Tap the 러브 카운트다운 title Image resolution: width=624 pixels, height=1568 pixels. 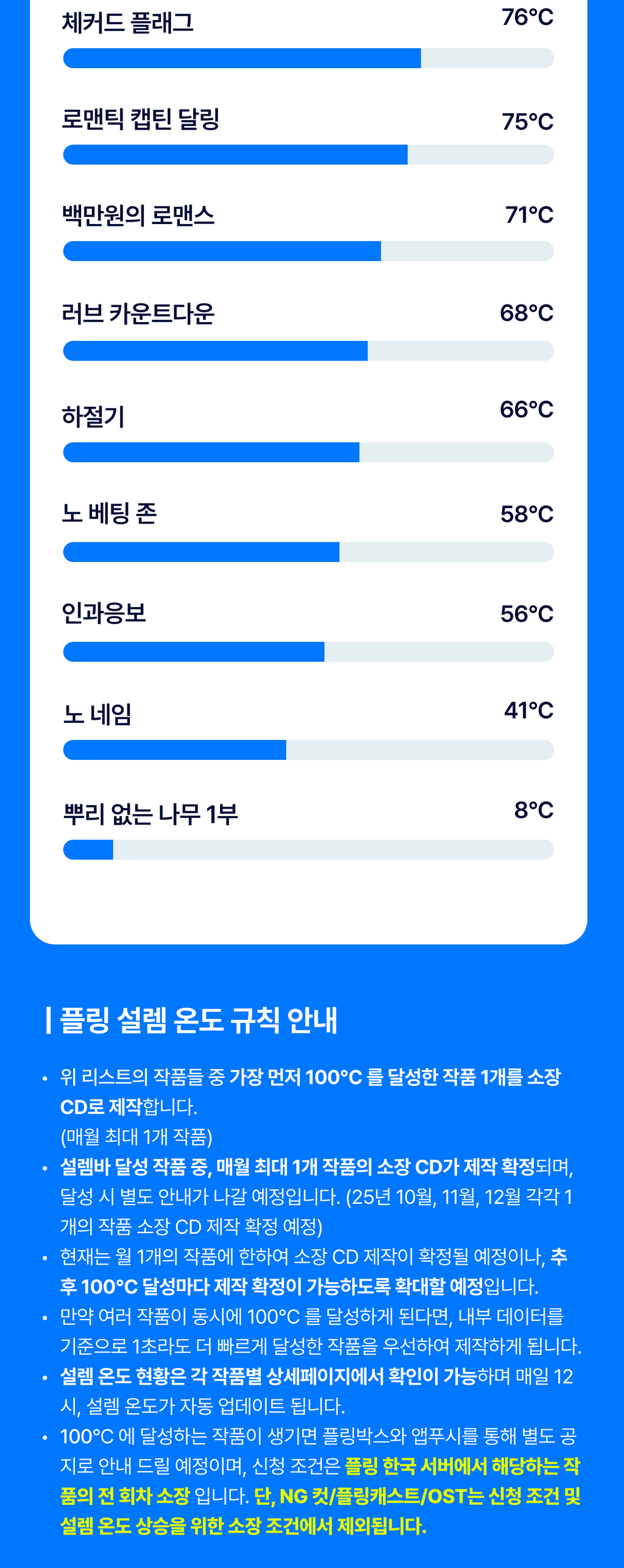tap(138, 314)
